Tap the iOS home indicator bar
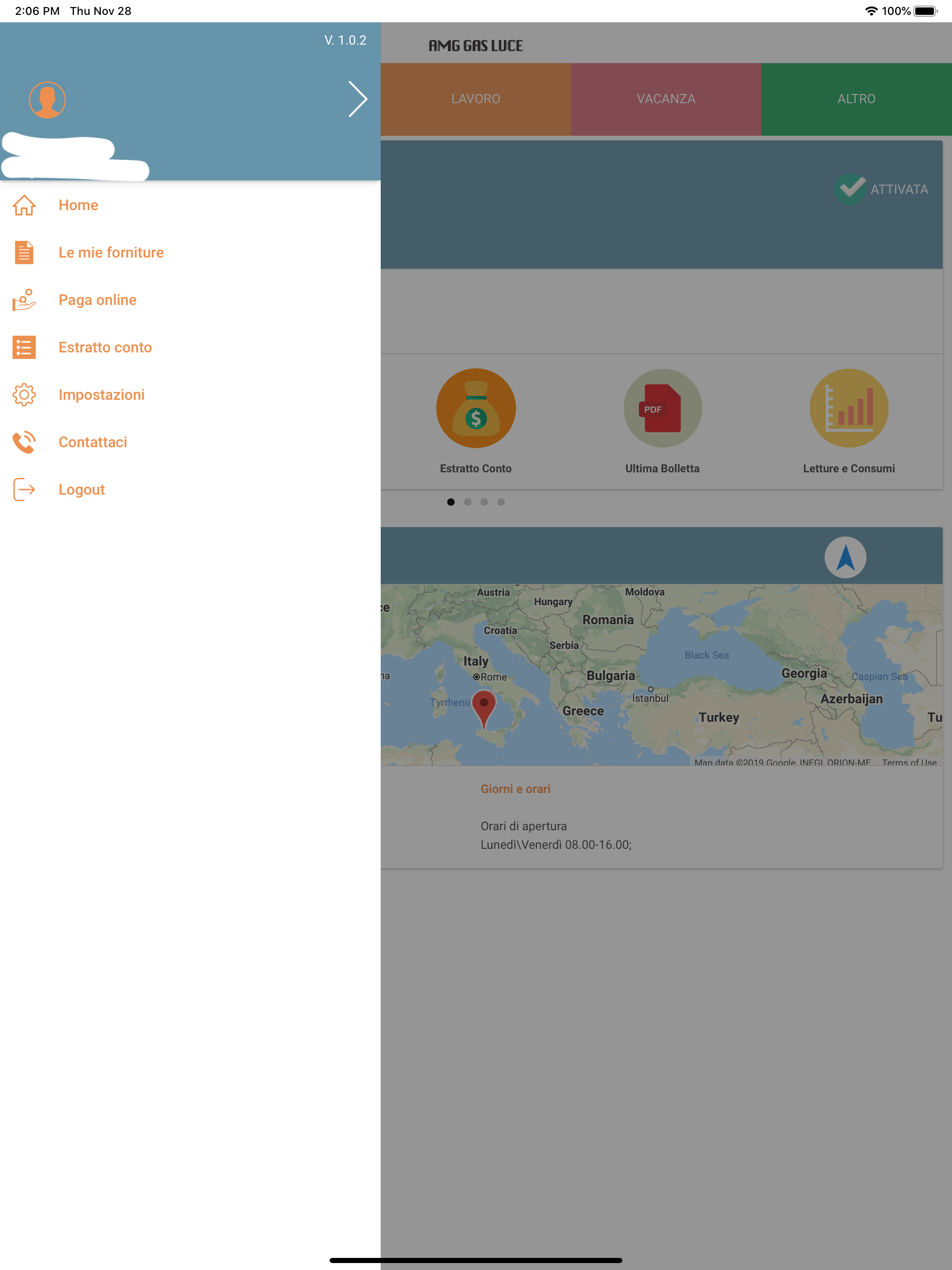The image size is (952, 1270). point(476,1260)
